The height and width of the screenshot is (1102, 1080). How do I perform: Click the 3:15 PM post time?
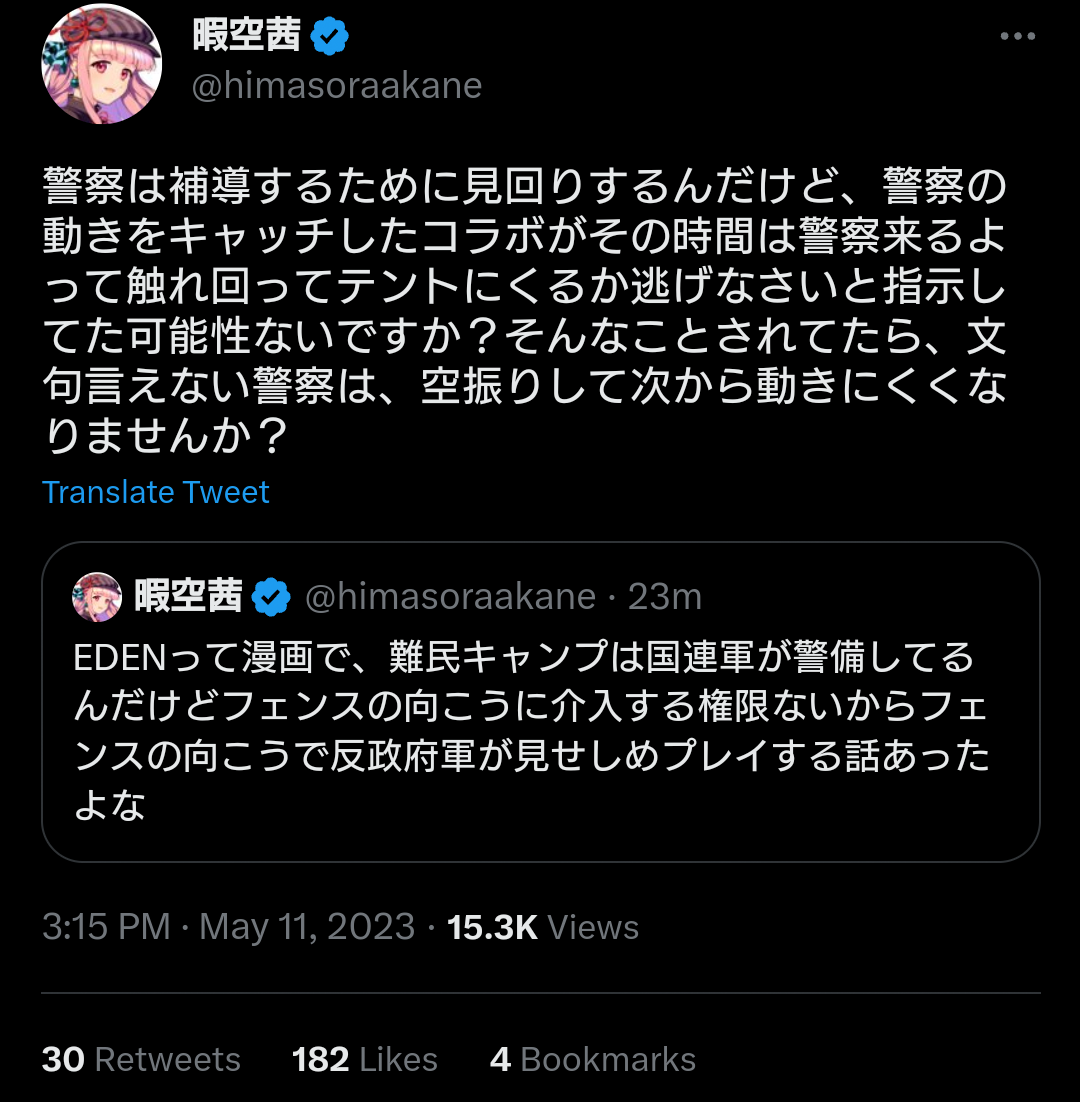click(x=106, y=927)
